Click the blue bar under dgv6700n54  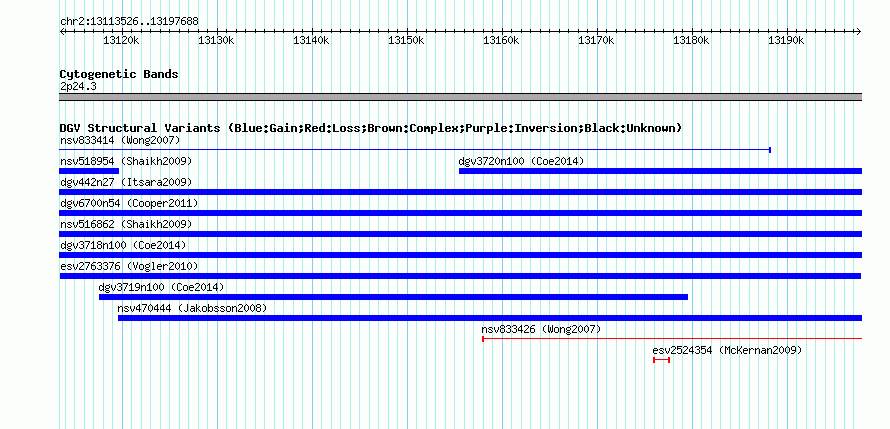pyautogui.click(x=461, y=213)
